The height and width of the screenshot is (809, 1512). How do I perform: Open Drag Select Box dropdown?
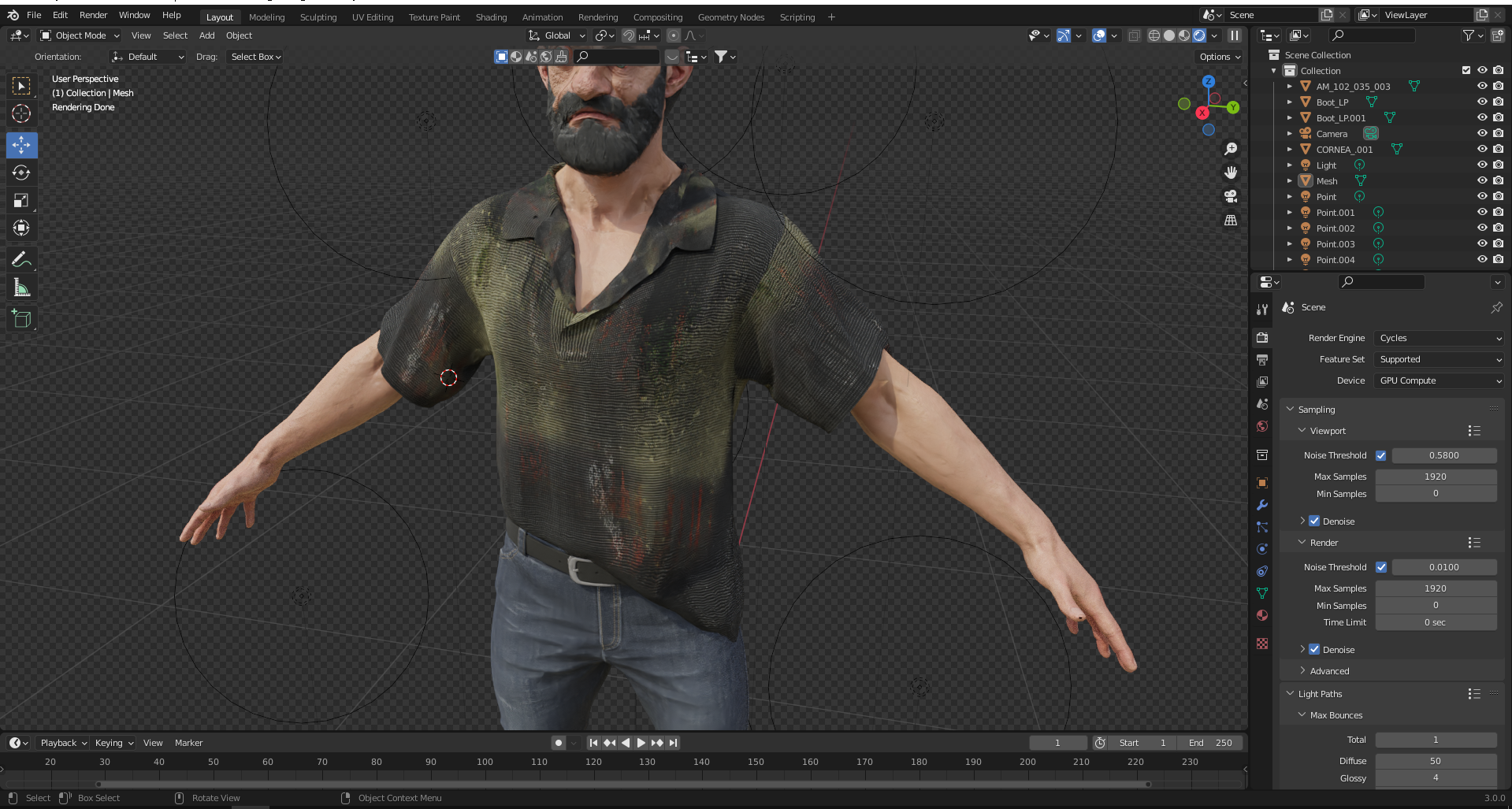(255, 57)
